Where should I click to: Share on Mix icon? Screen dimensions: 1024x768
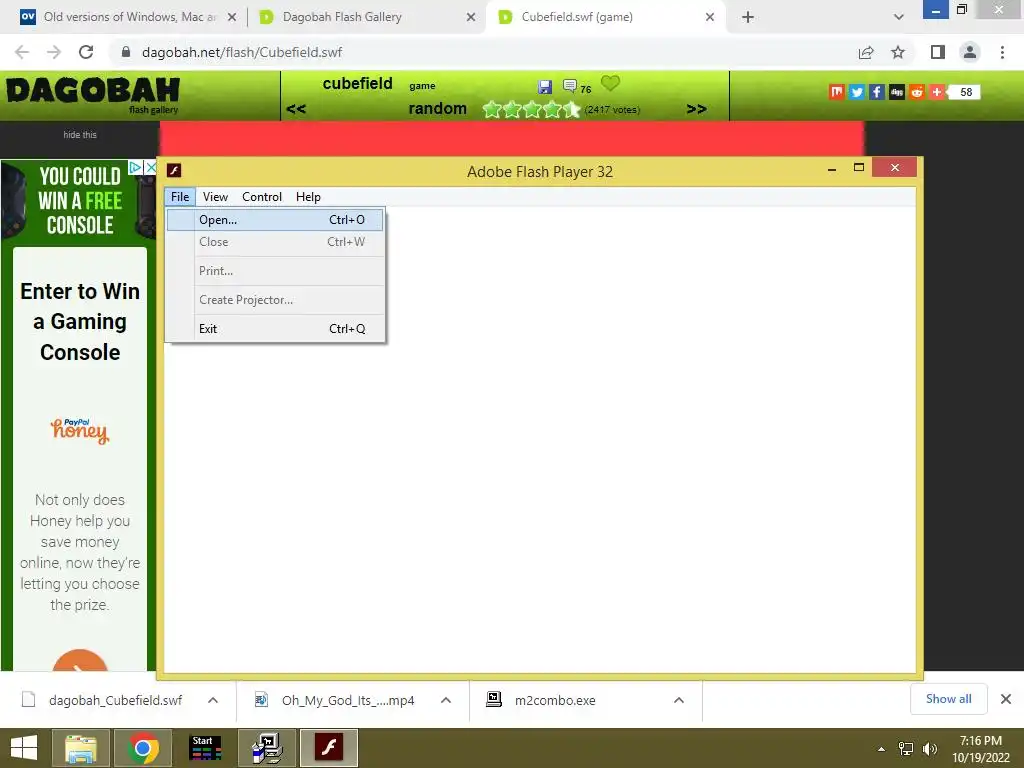click(837, 92)
